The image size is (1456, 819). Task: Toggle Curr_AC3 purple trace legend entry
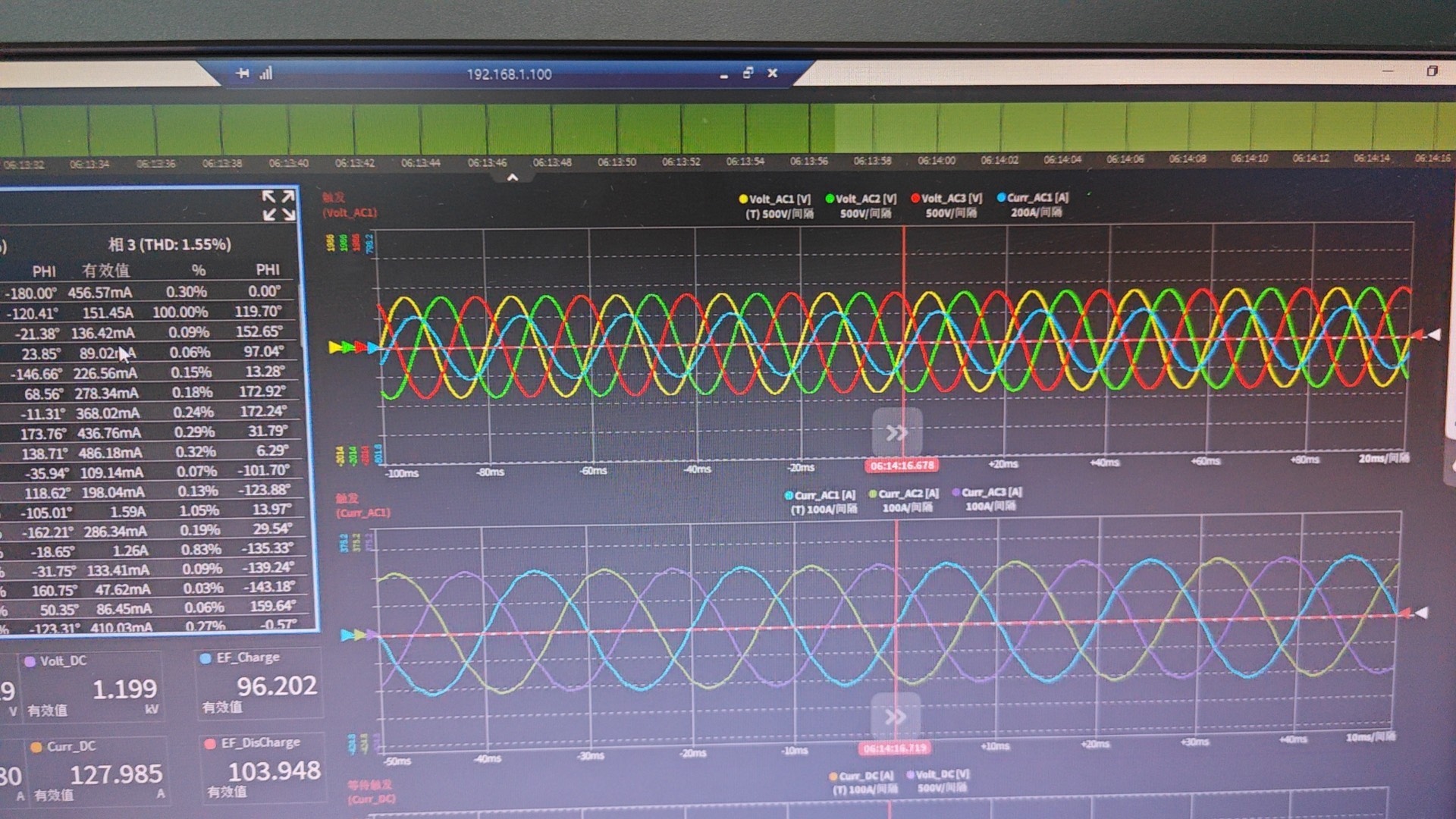[990, 493]
